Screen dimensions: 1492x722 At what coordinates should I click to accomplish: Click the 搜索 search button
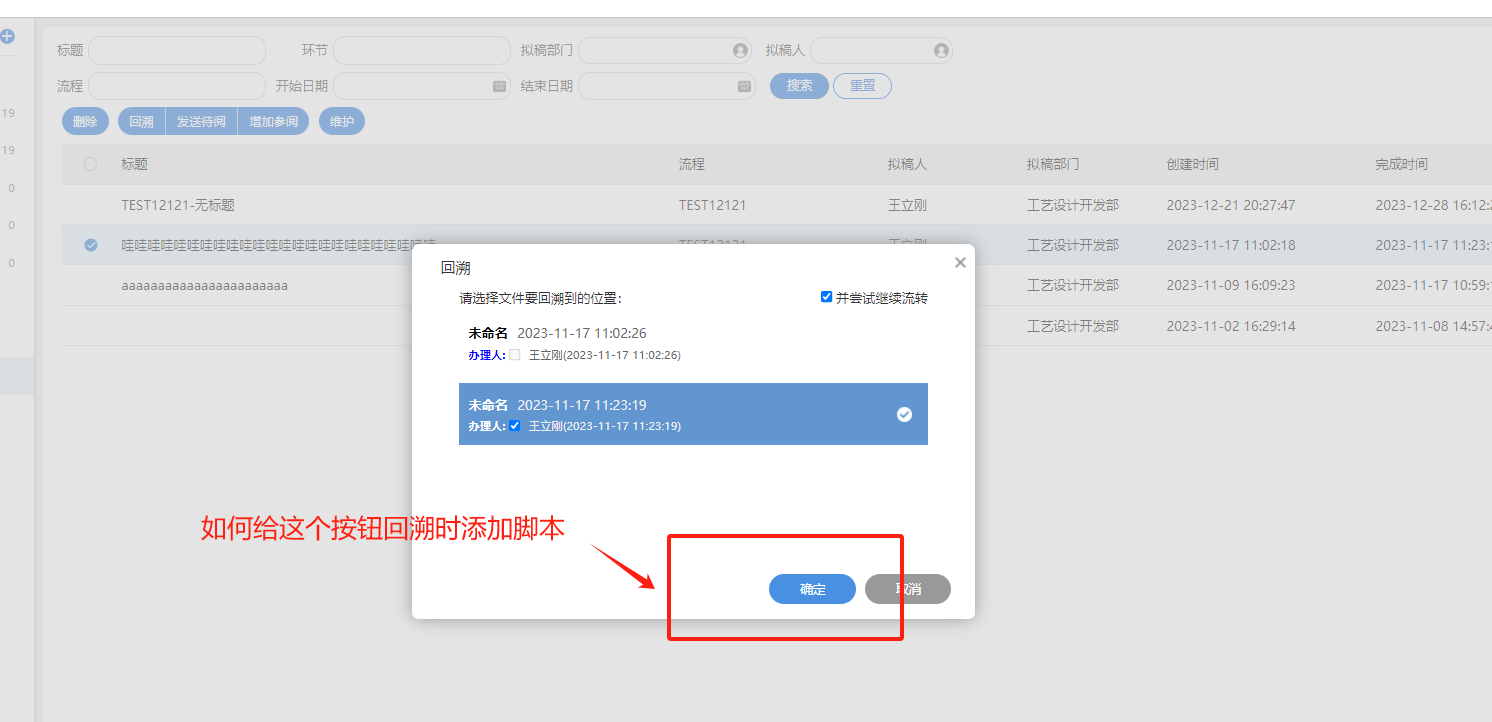tap(798, 85)
